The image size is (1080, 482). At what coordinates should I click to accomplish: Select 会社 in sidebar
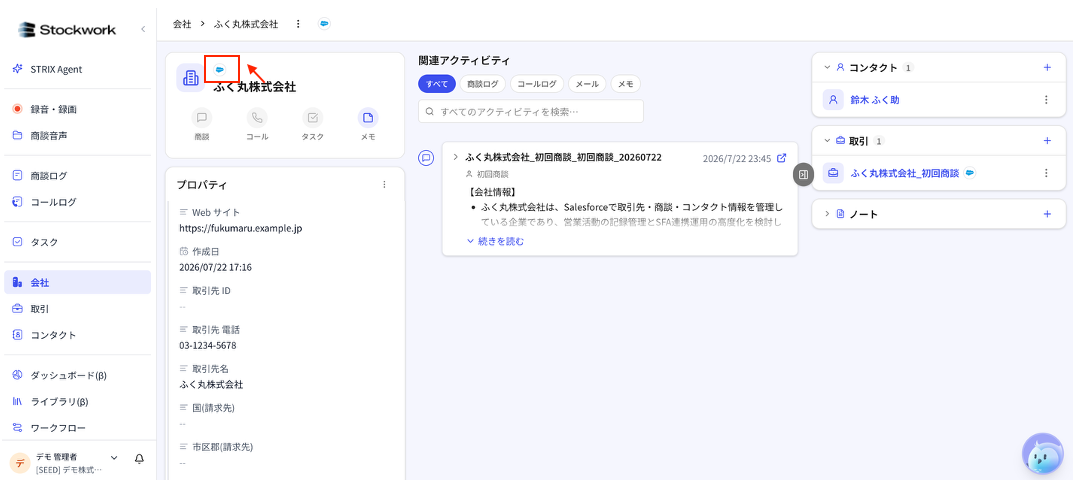78,282
